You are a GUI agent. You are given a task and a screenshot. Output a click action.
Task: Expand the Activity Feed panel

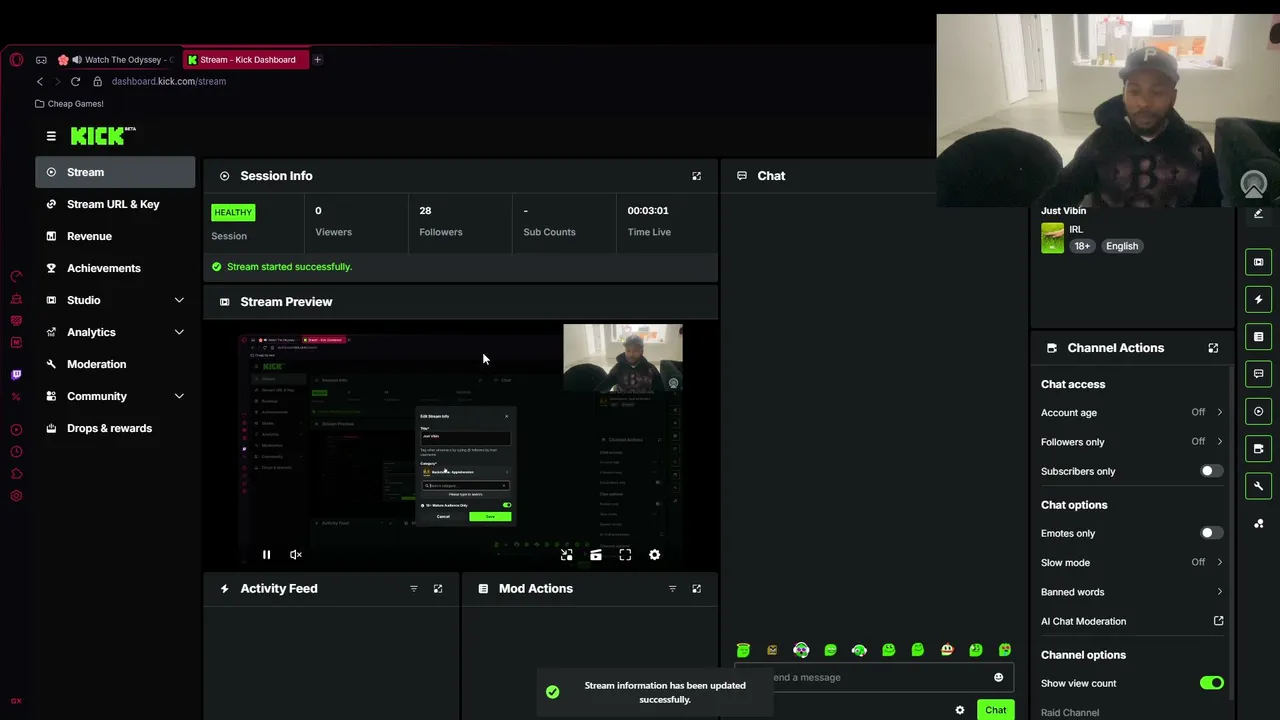pyautogui.click(x=438, y=589)
